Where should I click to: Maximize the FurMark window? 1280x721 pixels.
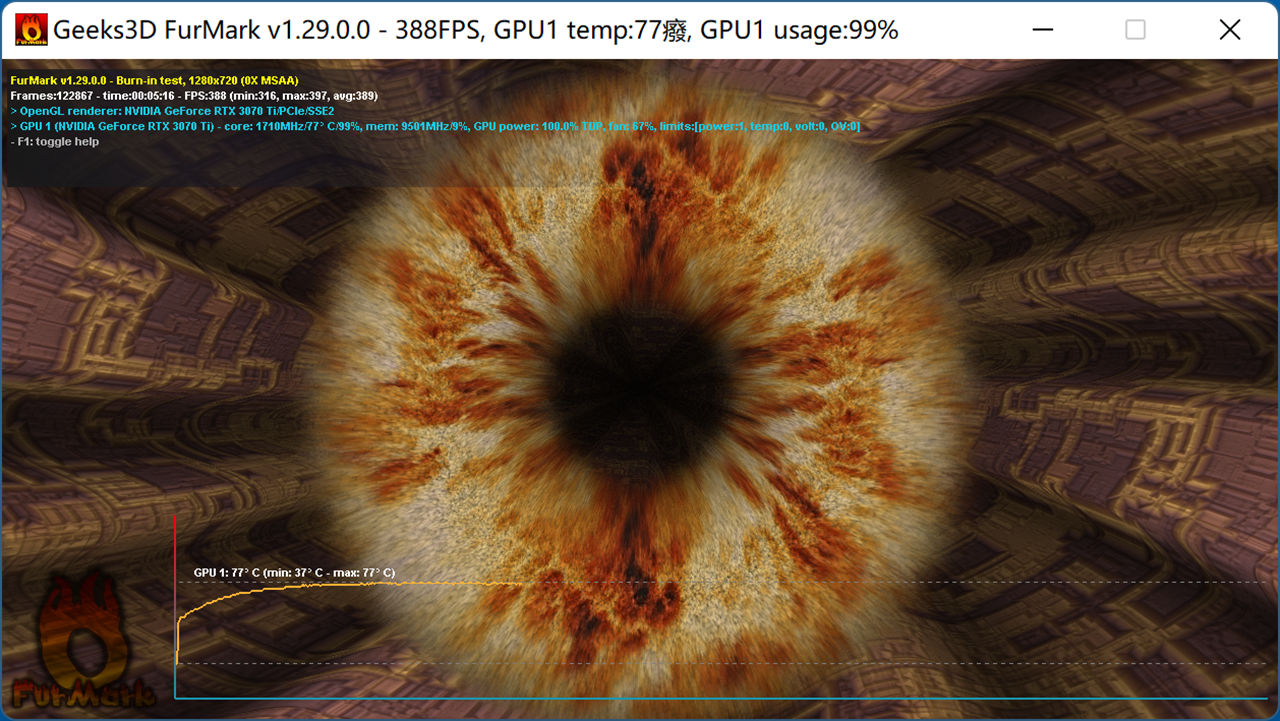pyautogui.click(x=1135, y=30)
